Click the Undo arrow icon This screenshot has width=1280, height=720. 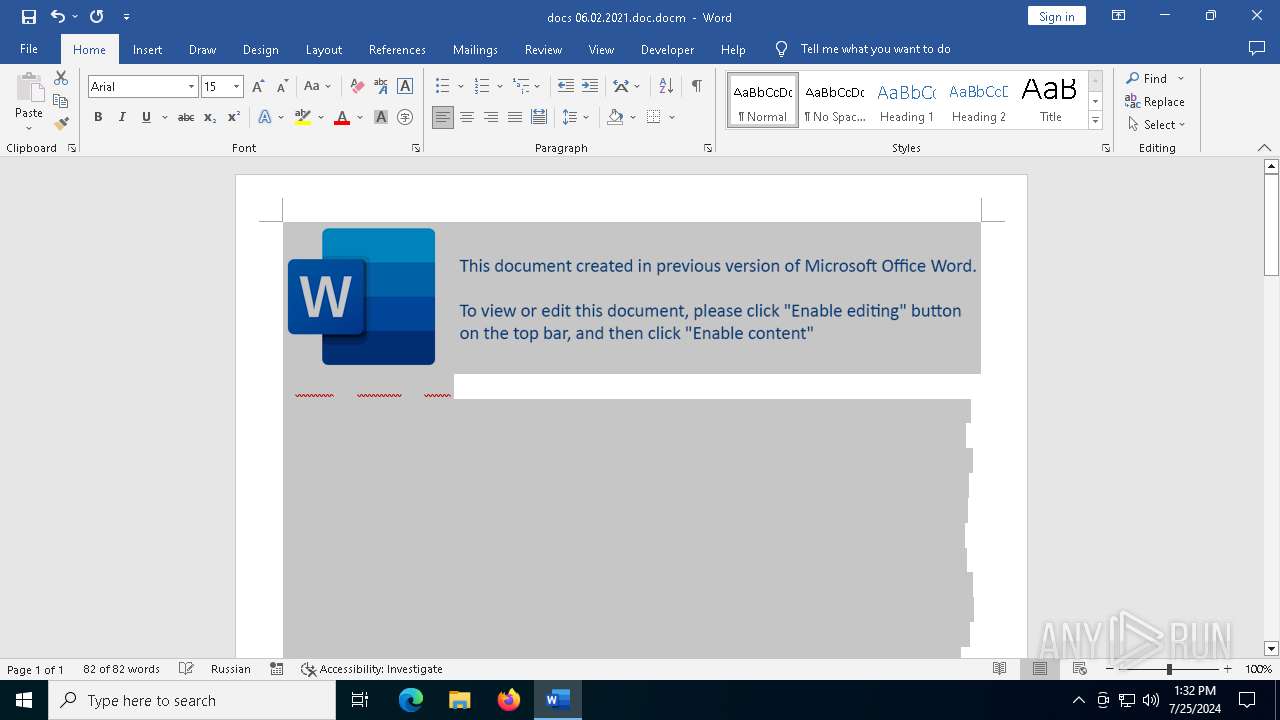click(x=58, y=17)
